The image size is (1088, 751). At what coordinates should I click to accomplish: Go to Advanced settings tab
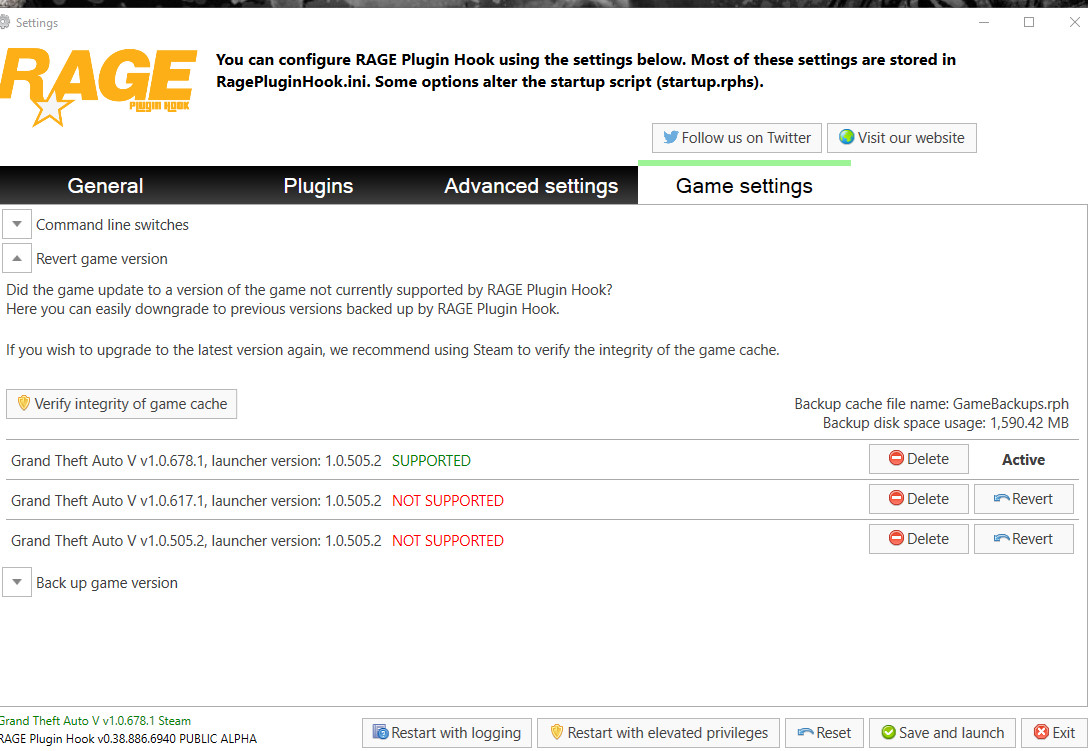point(531,186)
